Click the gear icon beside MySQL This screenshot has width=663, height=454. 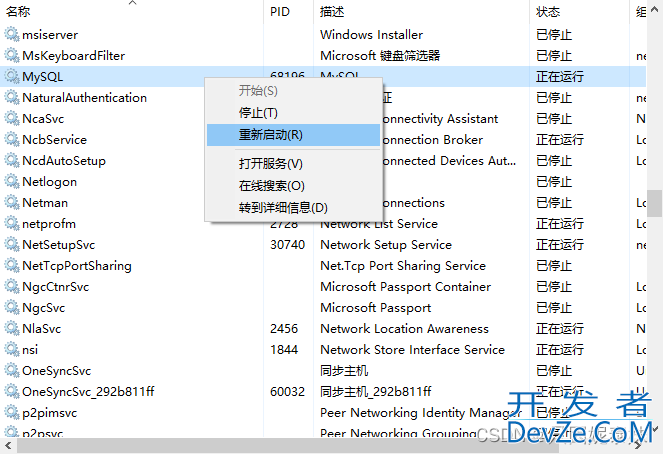pos(11,77)
